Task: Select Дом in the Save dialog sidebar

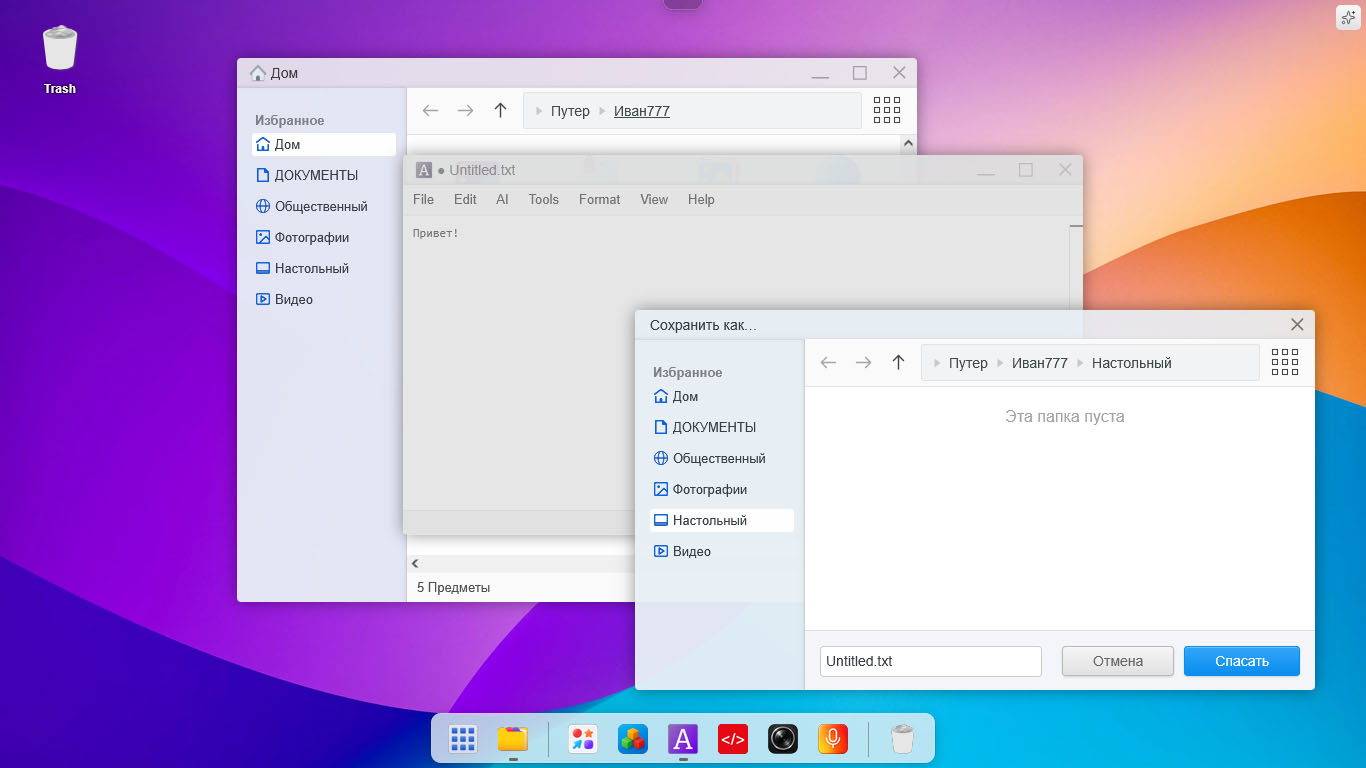Action: [x=722, y=396]
